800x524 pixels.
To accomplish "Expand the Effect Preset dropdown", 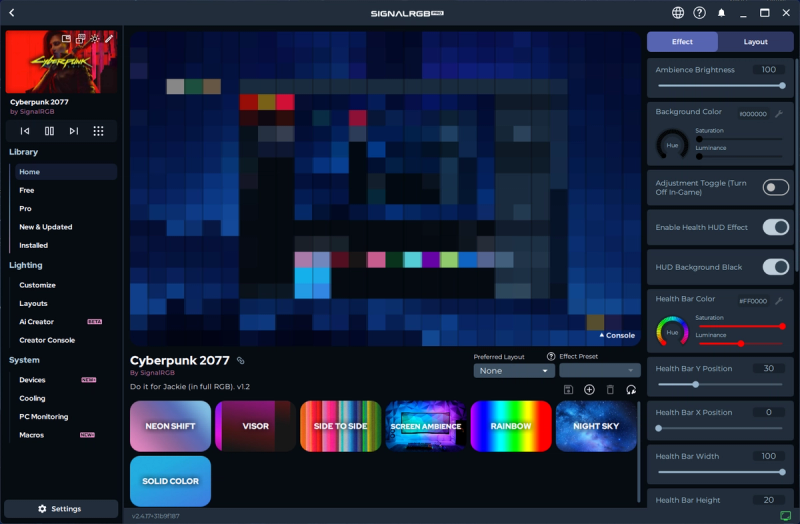I will [599, 370].
